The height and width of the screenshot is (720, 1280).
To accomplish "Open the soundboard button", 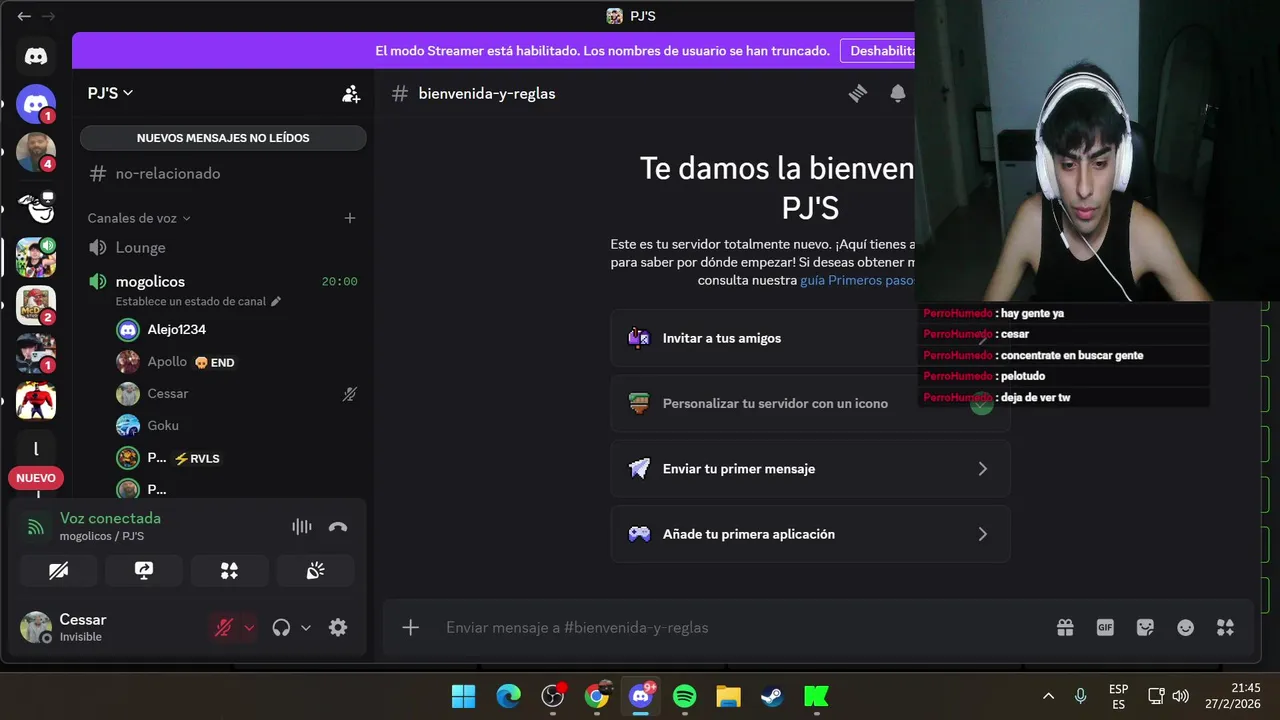I will (x=315, y=570).
